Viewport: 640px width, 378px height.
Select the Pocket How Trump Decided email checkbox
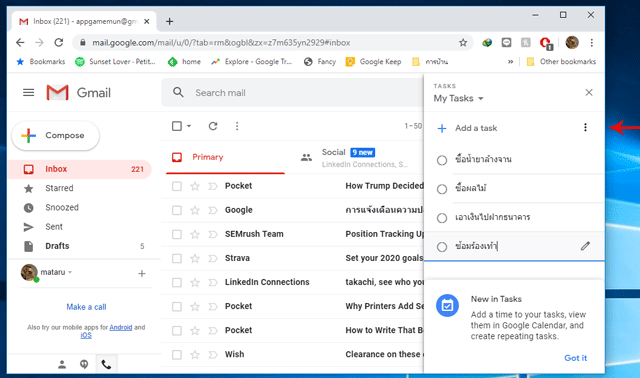coord(177,186)
